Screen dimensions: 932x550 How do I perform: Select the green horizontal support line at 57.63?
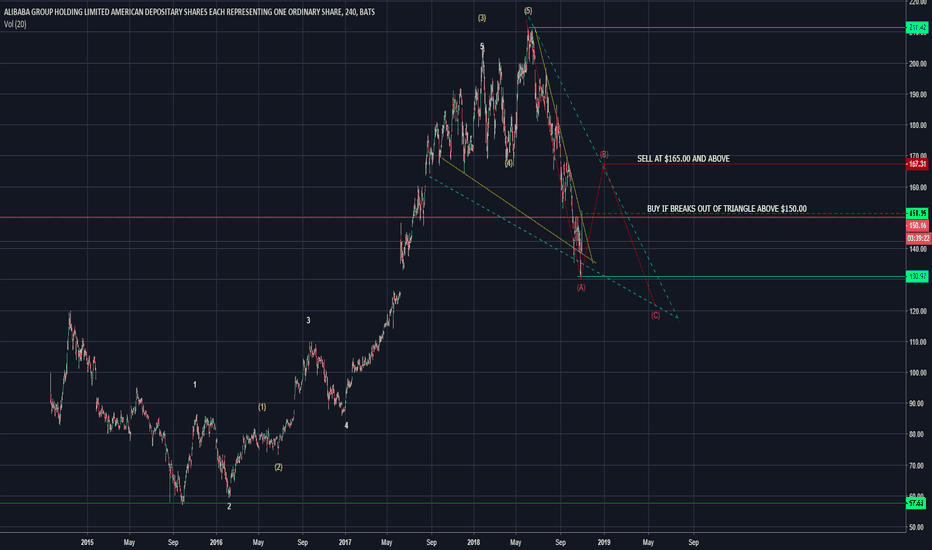[452, 504]
